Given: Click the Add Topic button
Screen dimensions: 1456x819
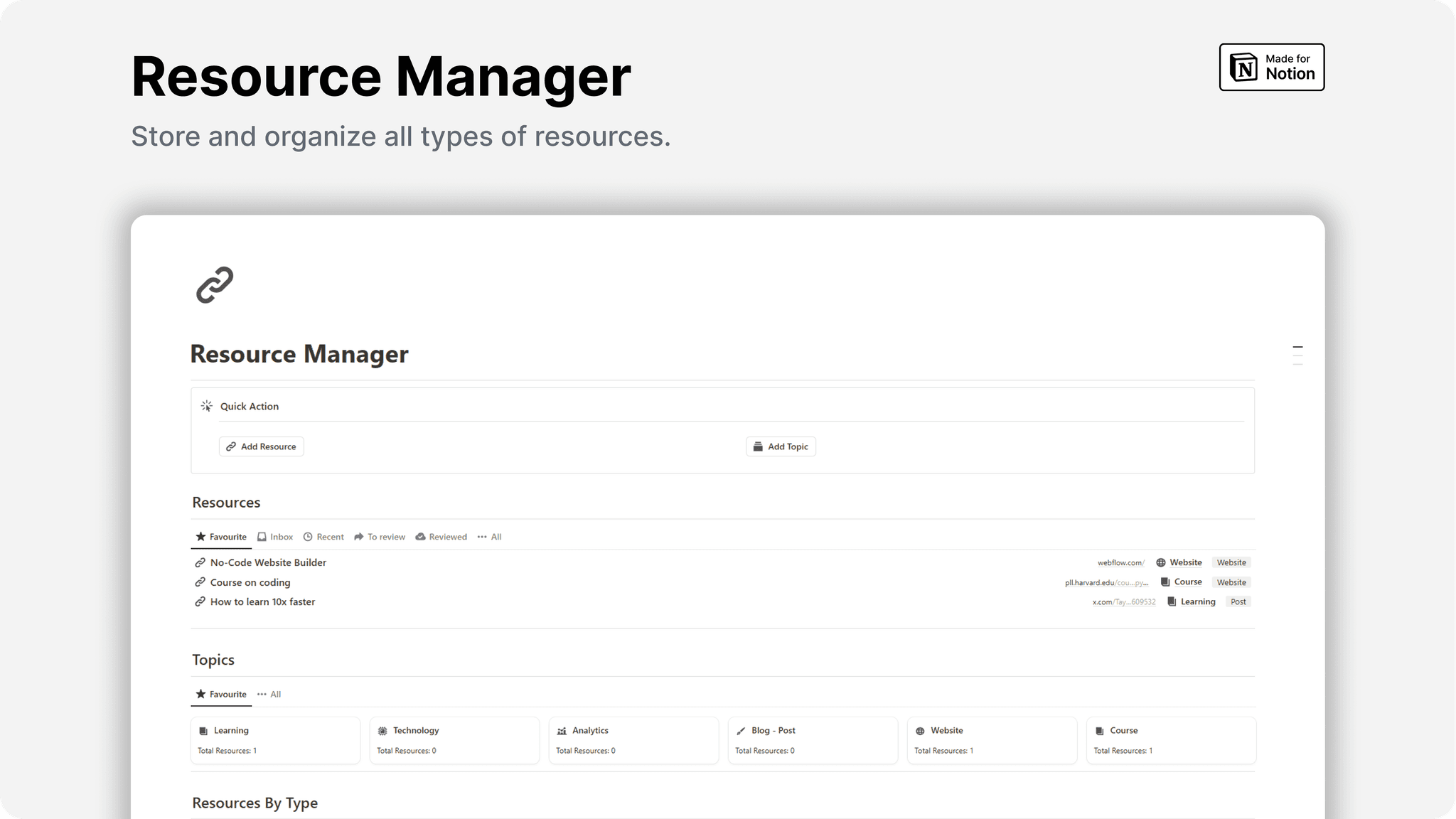Looking at the screenshot, I should click(781, 446).
